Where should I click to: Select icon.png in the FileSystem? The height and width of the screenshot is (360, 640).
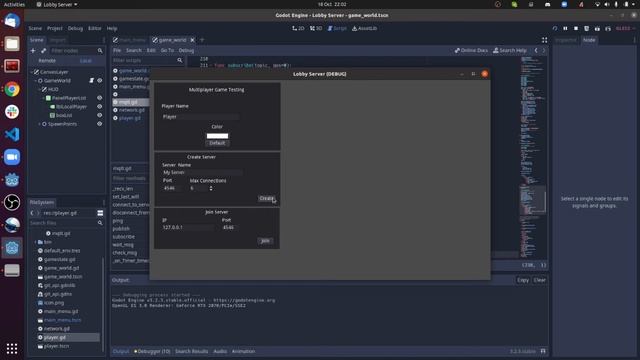[53, 303]
